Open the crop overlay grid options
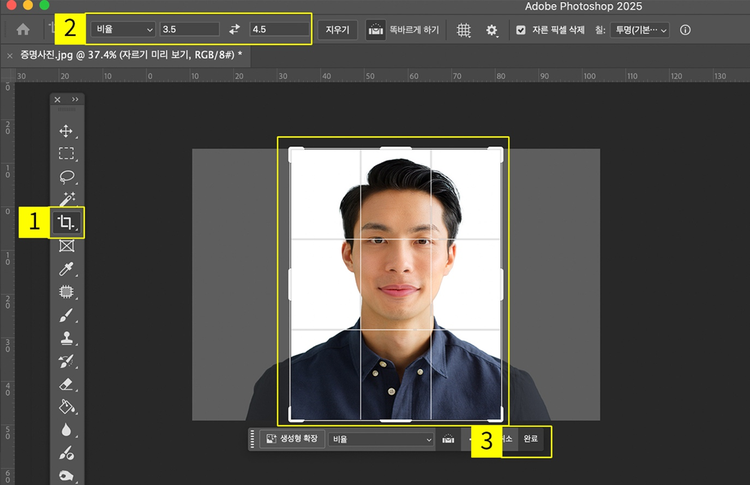Screen dimensions: 750x485 [464, 30]
